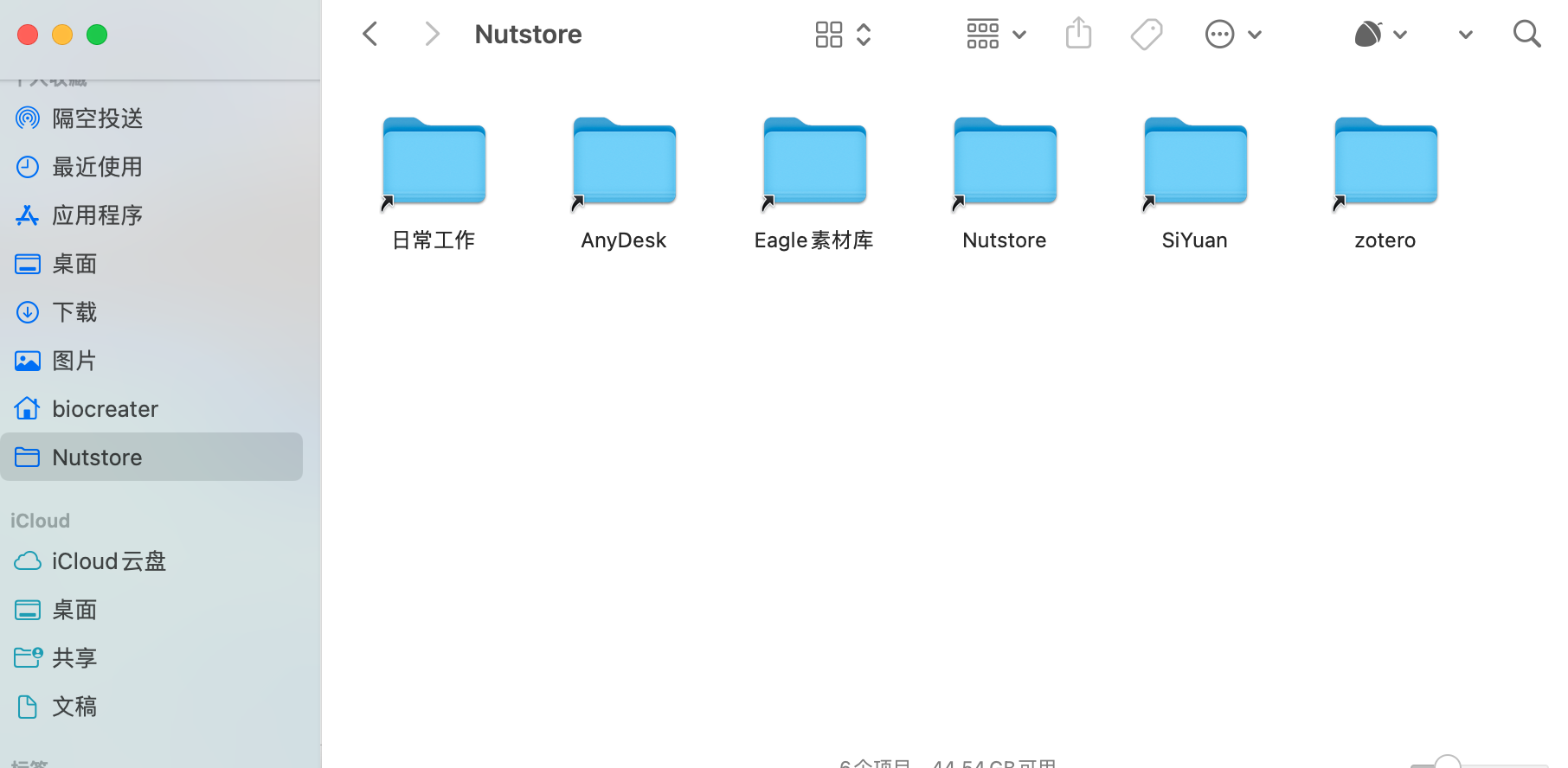Screen dimensions: 1568x768
Task: Click the Edit Tags icon
Action: click(x=1147, y=35)
